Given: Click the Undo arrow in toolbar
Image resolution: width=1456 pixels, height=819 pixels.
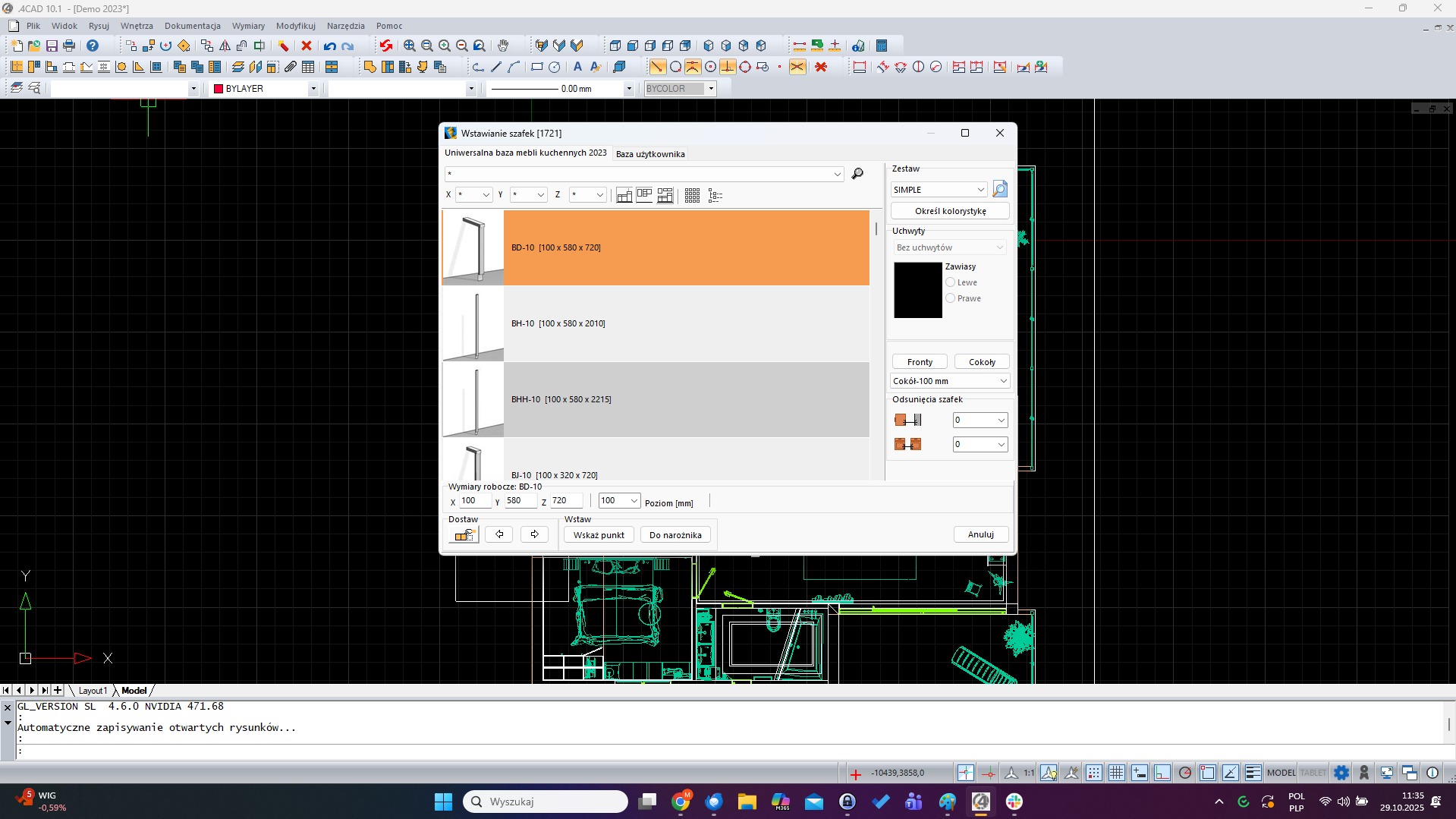Looking at the screenshot, I should [329, 46].
